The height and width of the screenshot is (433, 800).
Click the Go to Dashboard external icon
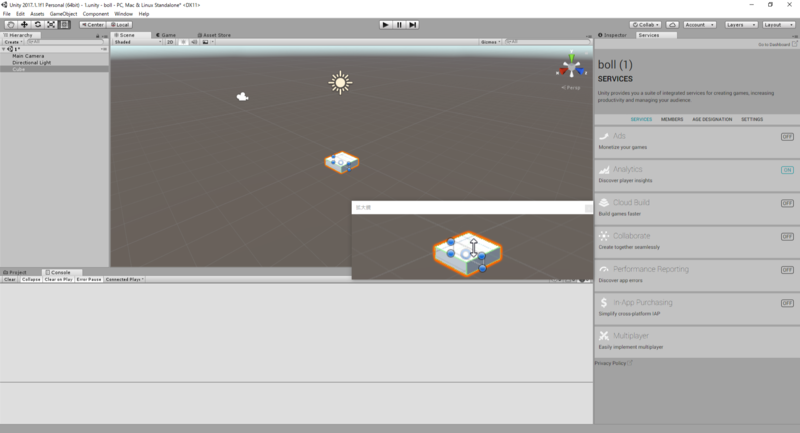tap(795, 44)
